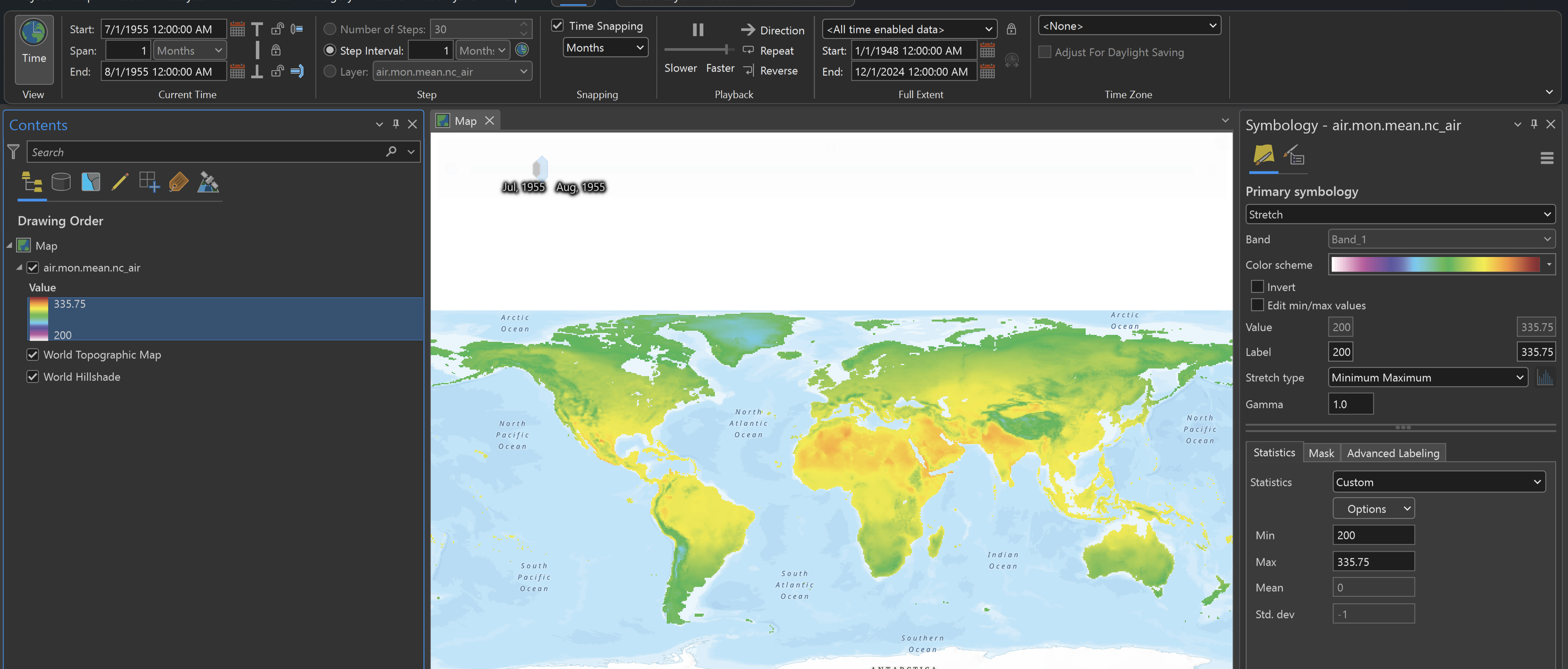
Task: Select the Number of Steps radio button
Action: pos(330,29)
